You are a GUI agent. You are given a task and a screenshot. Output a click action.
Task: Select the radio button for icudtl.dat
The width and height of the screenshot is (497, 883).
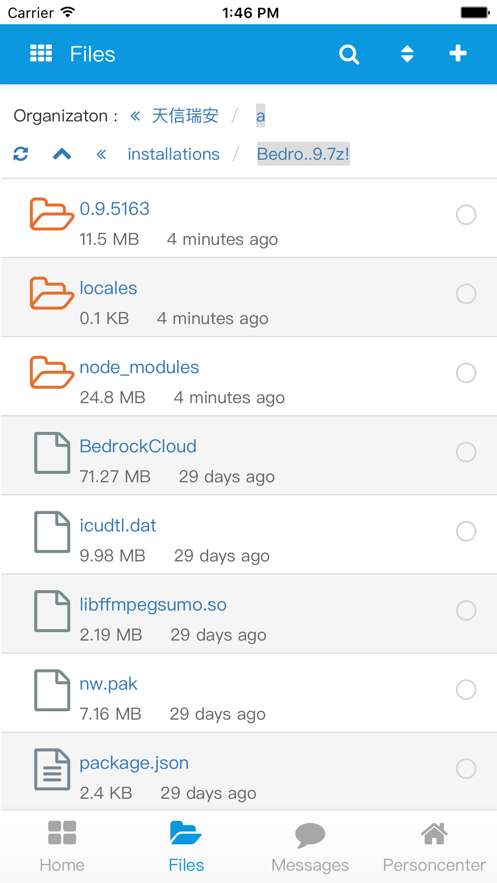point(466,531)
